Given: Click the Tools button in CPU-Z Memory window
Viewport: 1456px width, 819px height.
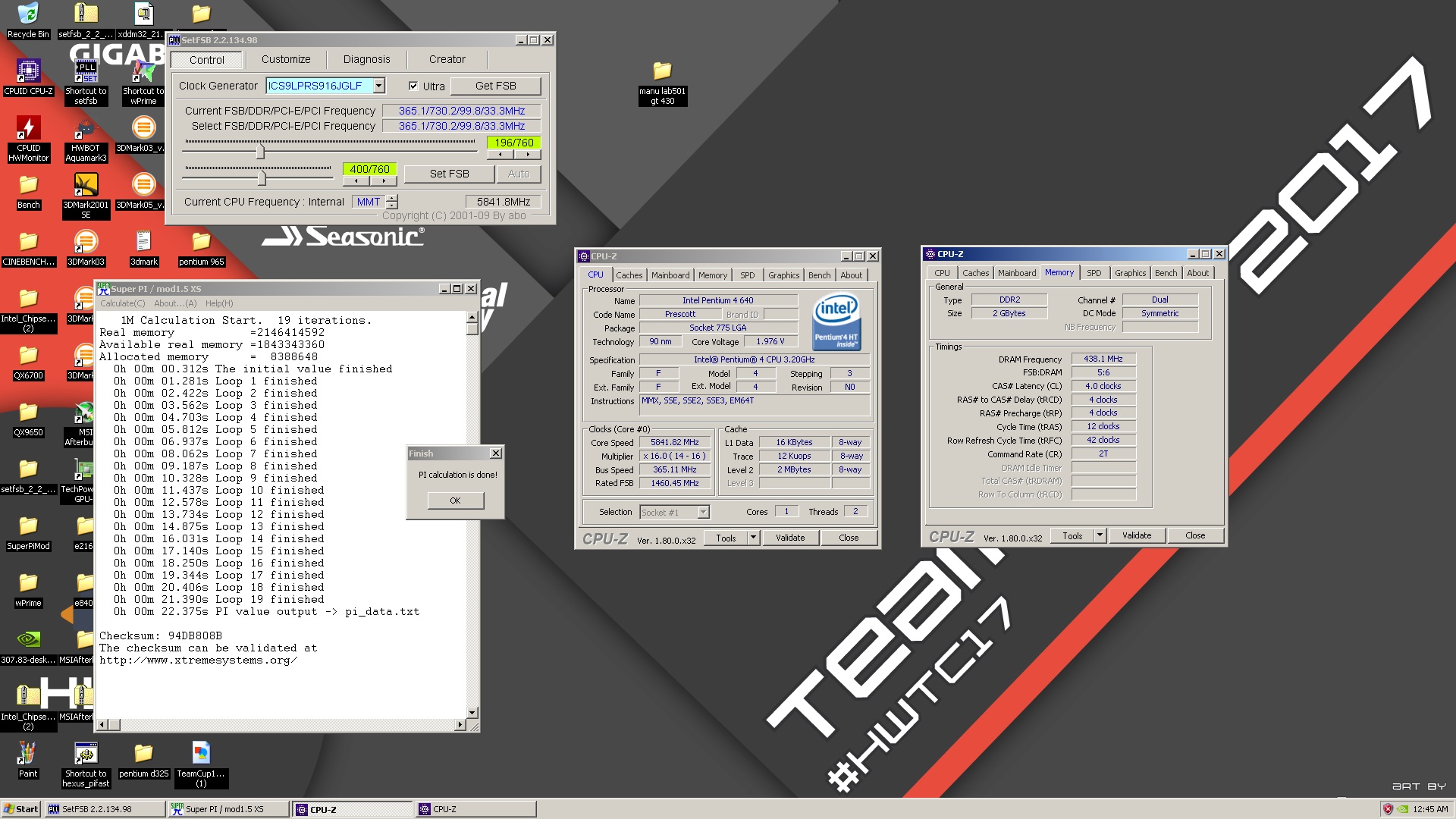Looking at the screenshot, I should 1072,535.
